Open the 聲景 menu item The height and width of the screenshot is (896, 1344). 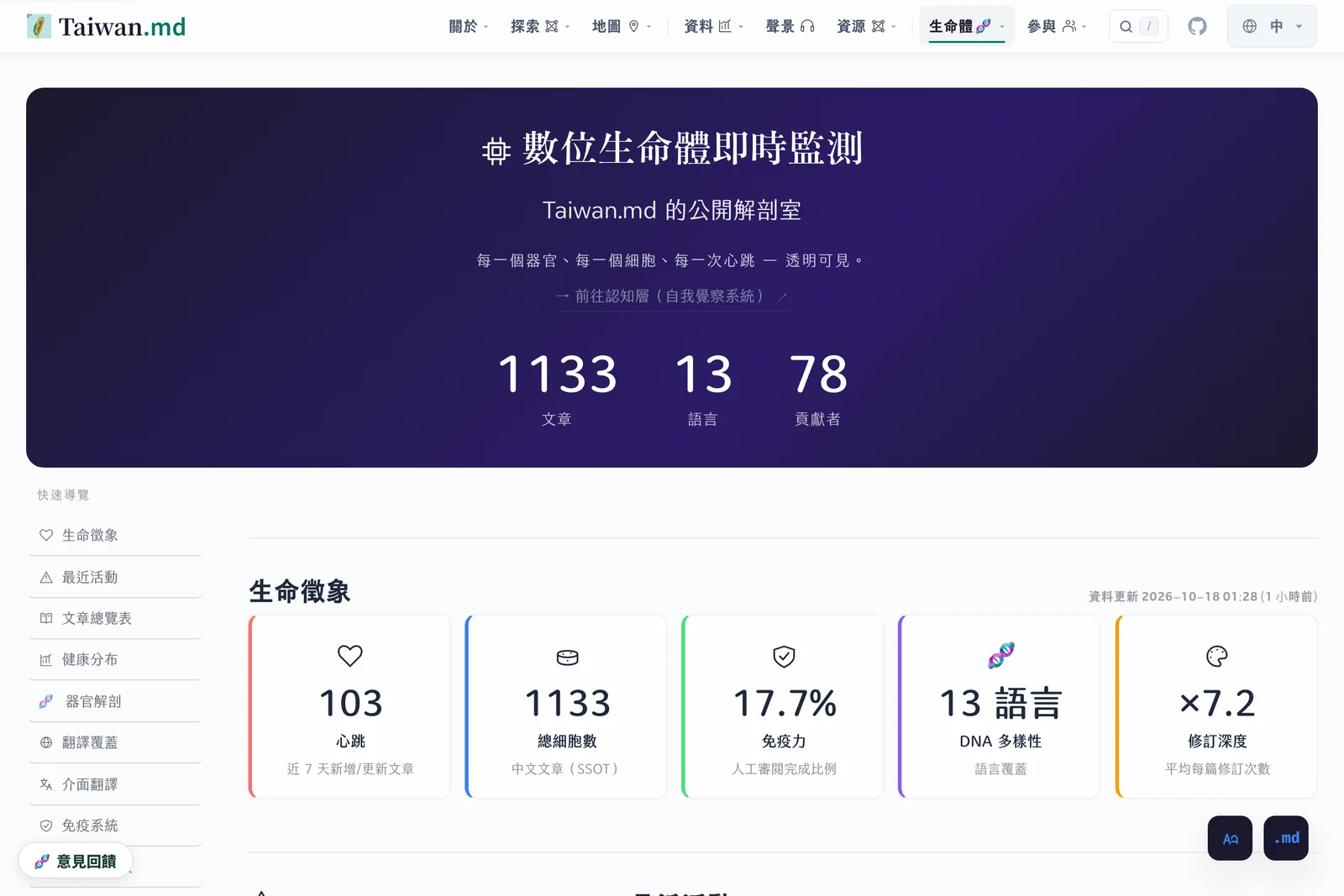[x=790, y=26]
